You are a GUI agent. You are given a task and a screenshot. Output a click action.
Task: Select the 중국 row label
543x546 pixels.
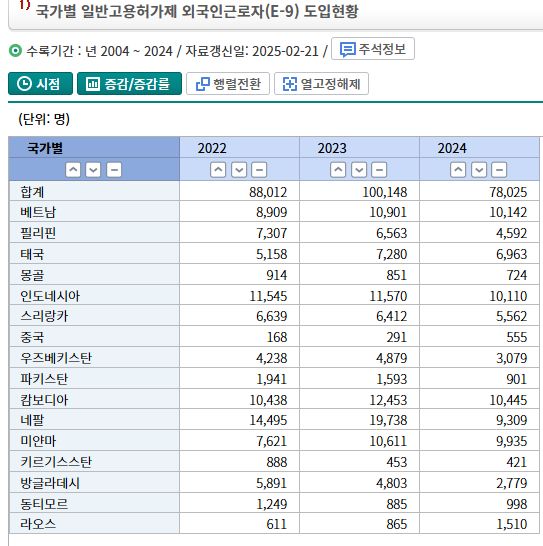pyautogui.click(x=32, y=337)
